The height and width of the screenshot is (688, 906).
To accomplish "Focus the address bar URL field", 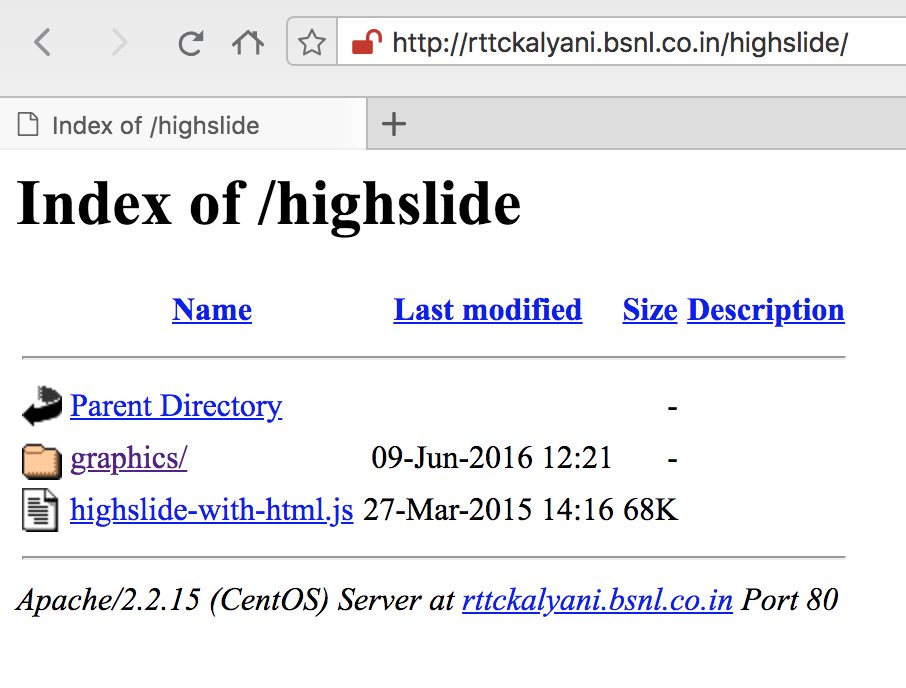I will click(621, 42).
